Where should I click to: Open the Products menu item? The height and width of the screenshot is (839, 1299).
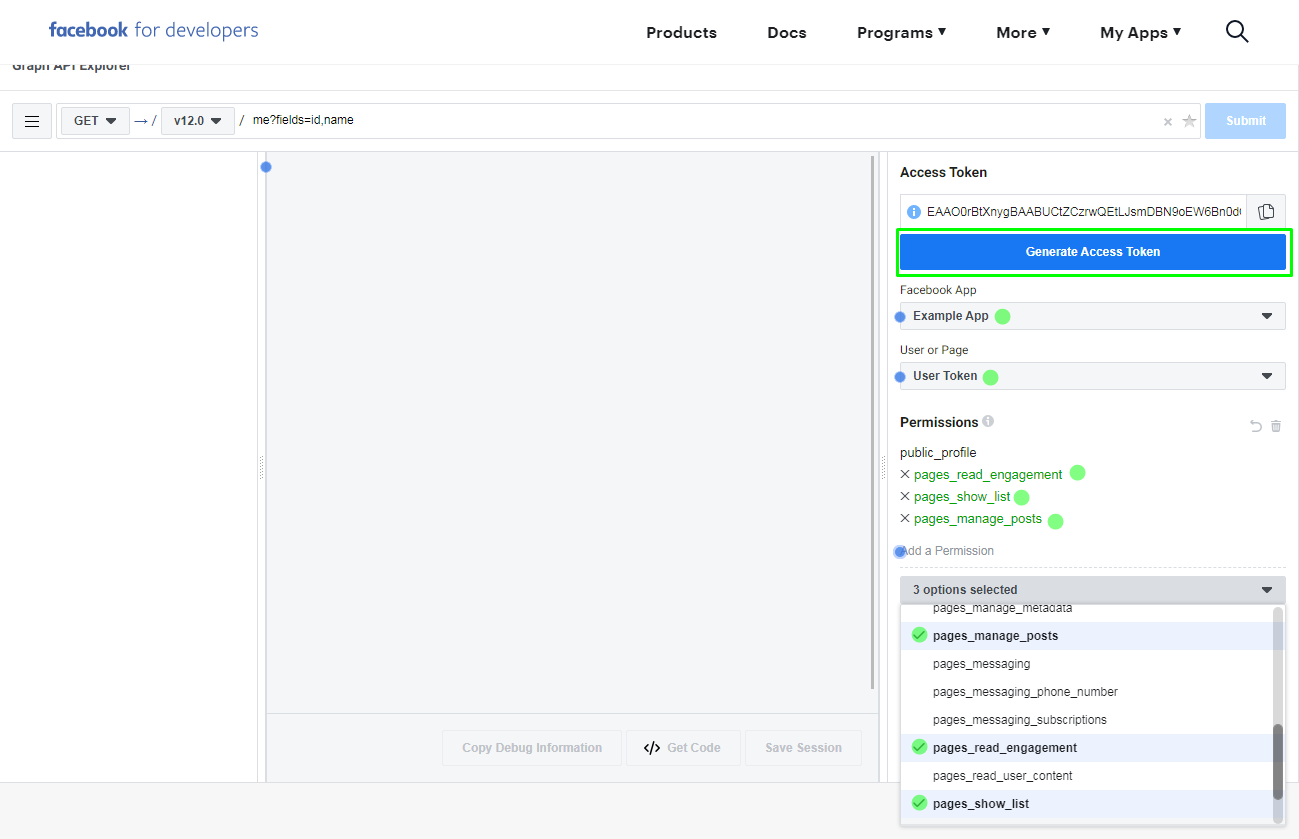click(681, 32)
